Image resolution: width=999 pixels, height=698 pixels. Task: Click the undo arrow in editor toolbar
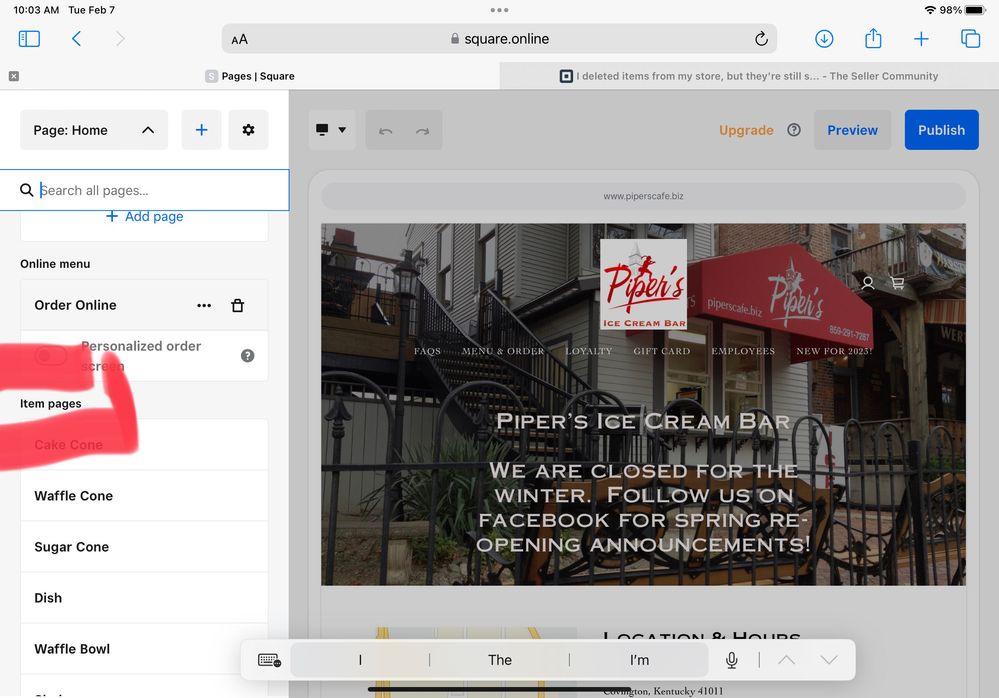tap(386, 131)
